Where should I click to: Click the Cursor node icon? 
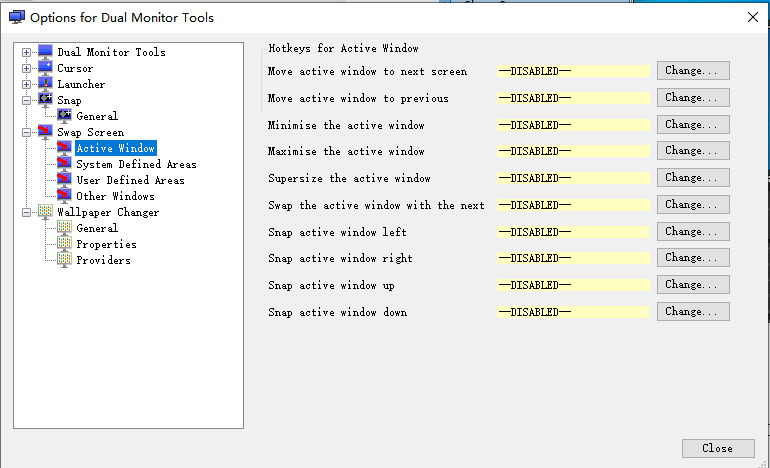(45, 68)
